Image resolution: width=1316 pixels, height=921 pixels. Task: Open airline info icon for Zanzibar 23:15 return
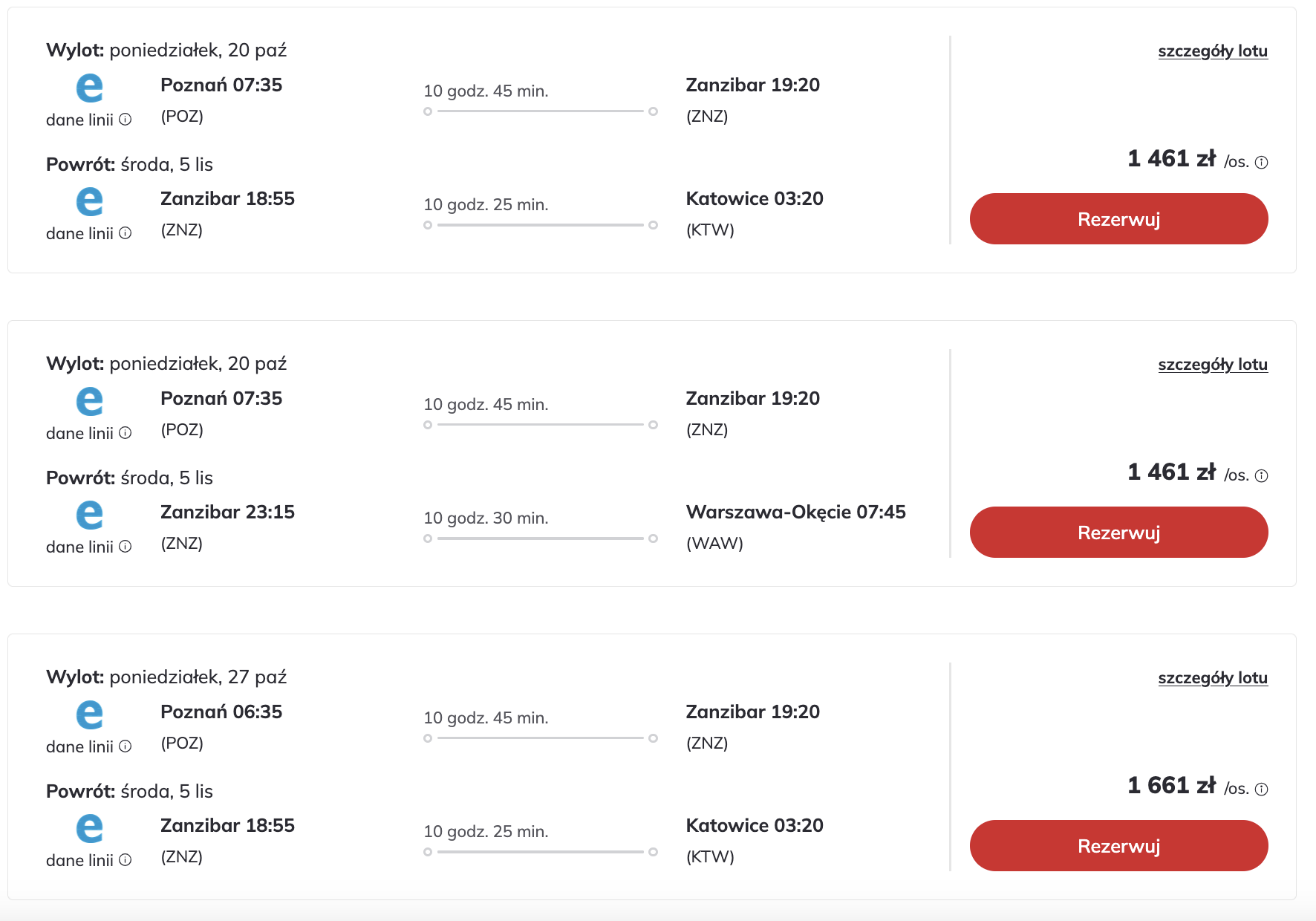point(126,547)
